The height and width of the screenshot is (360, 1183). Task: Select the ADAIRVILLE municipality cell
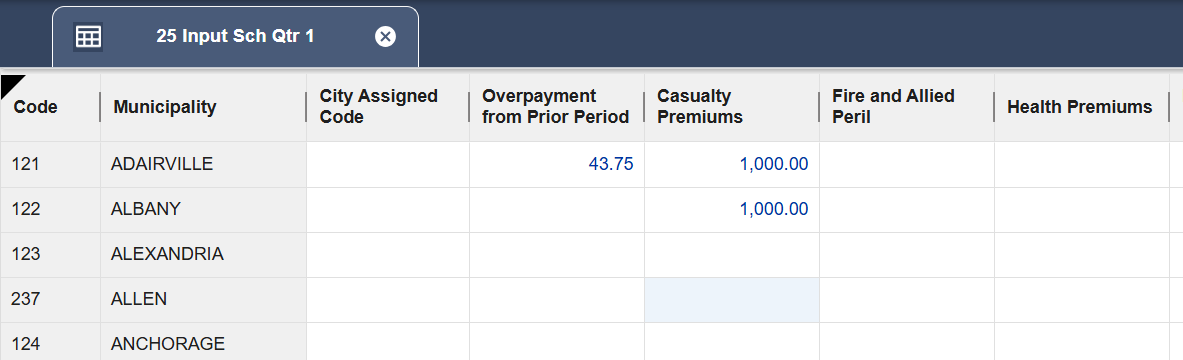click(x=203, y=165)
